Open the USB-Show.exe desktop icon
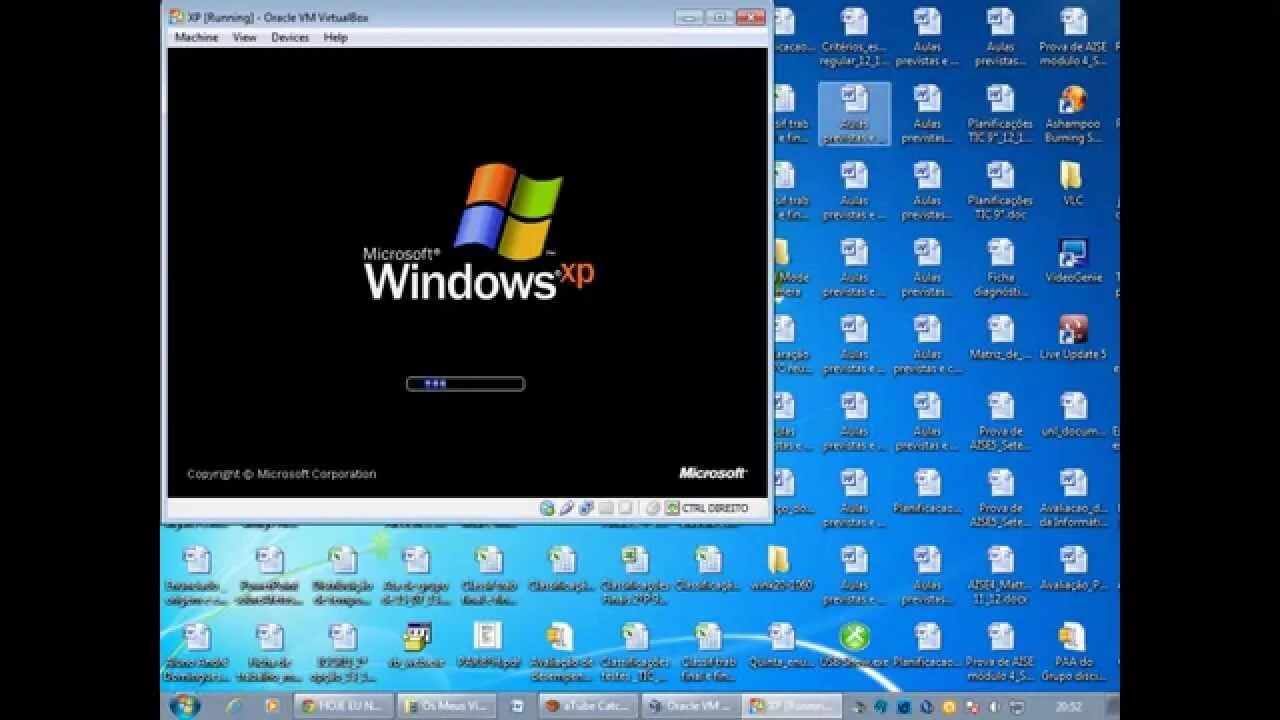 [854, 645]
